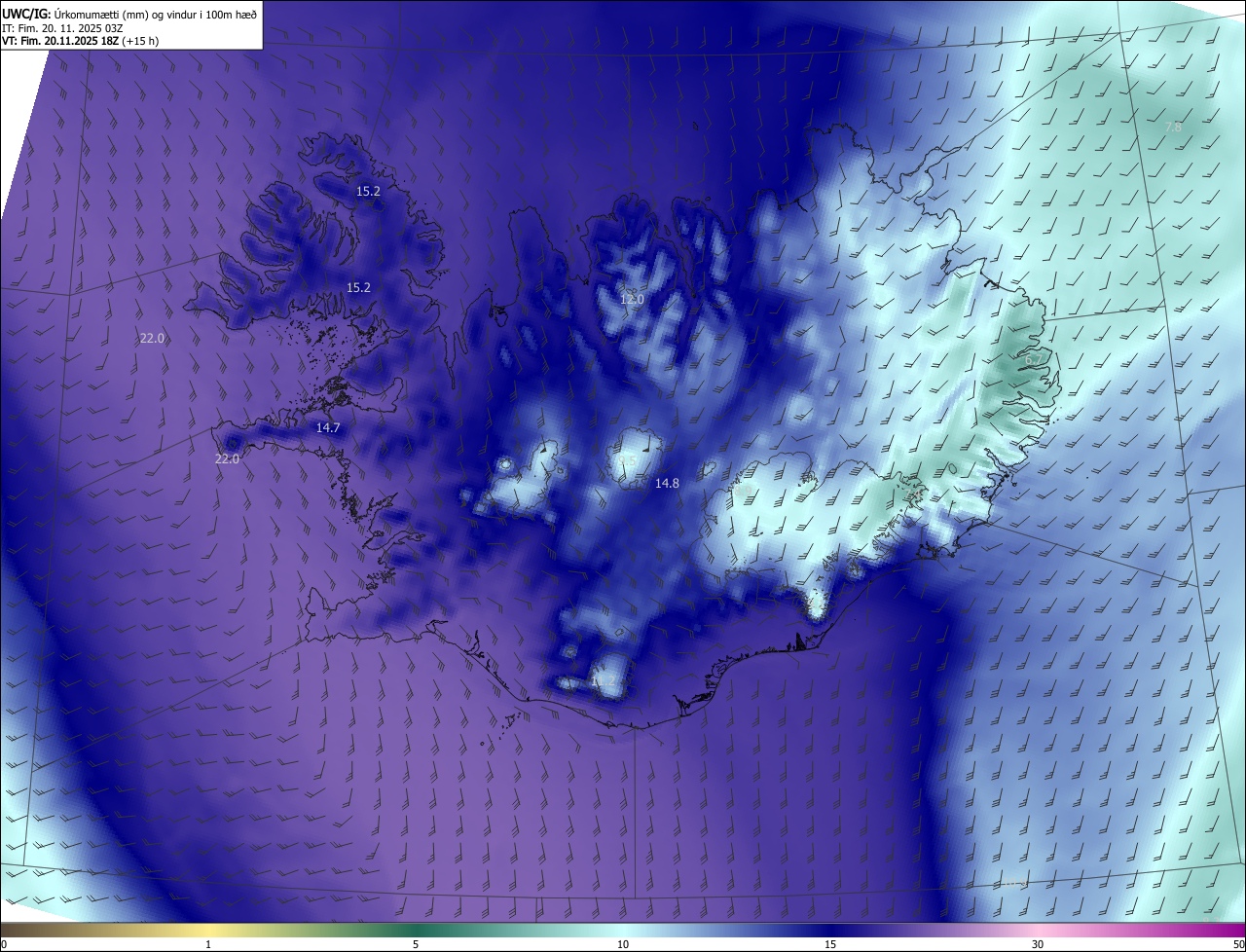This screenshot has width=1246, height=952.
Task: Click the 14.7 value label on the map
Action: coord(328,428)
